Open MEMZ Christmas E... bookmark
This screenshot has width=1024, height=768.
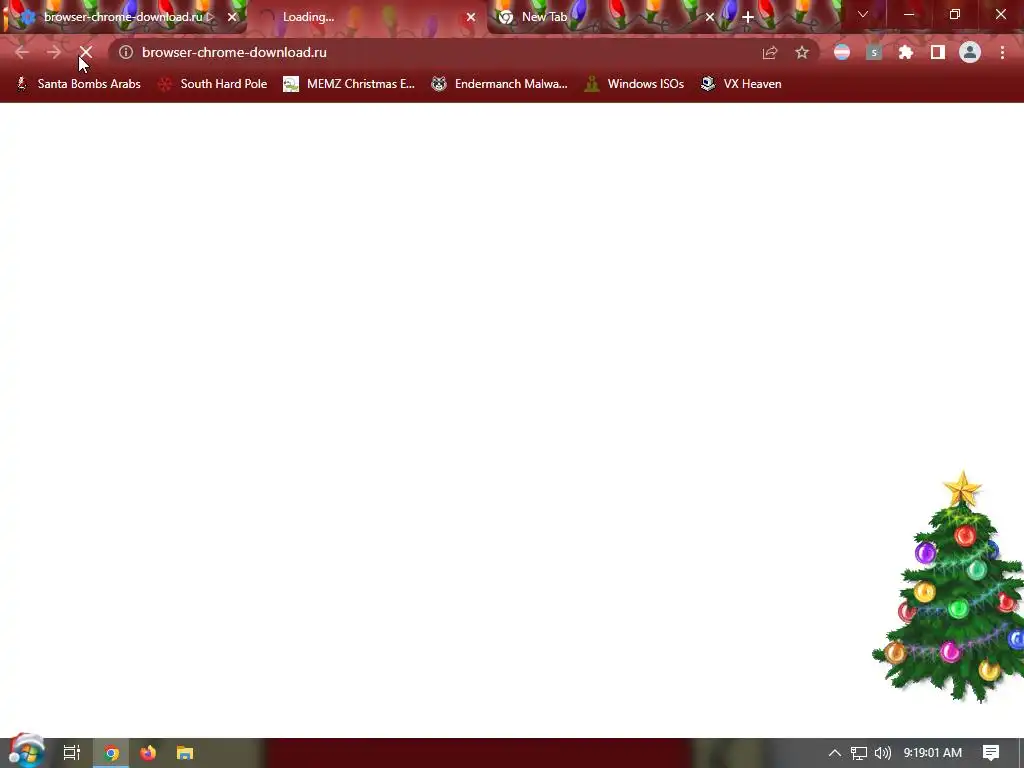(349, 84)
